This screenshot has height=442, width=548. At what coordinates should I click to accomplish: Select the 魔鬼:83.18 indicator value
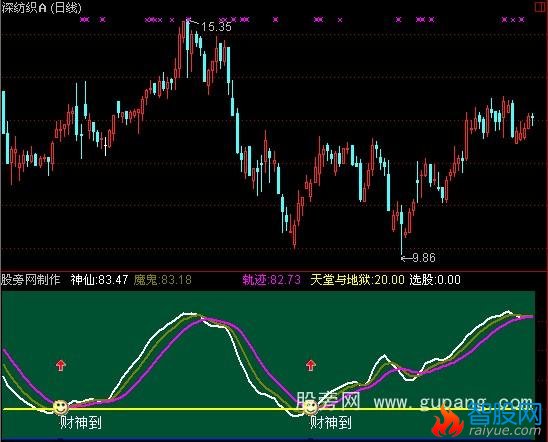(163, 280)
